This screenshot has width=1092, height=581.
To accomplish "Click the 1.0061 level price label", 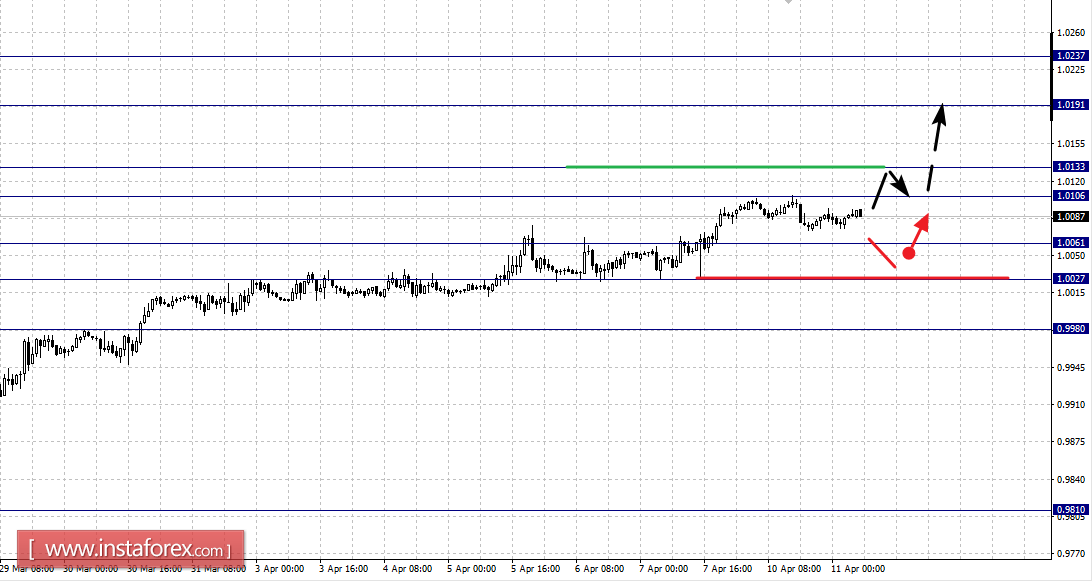I will coord(1070,242).
